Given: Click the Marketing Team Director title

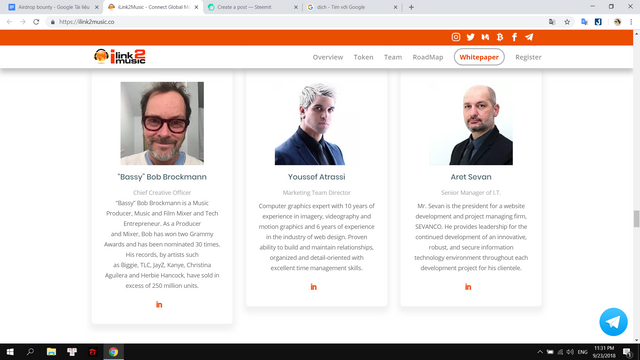Looking at the screenshot, I should click(x=316, y=192).
